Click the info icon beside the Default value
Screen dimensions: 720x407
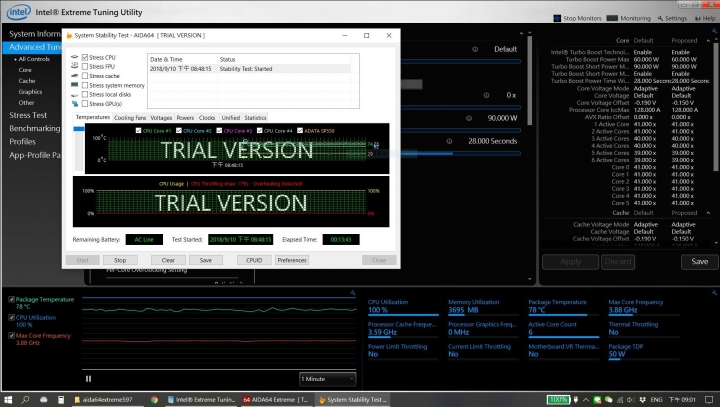pyautogui.click(x=475, y=49)
